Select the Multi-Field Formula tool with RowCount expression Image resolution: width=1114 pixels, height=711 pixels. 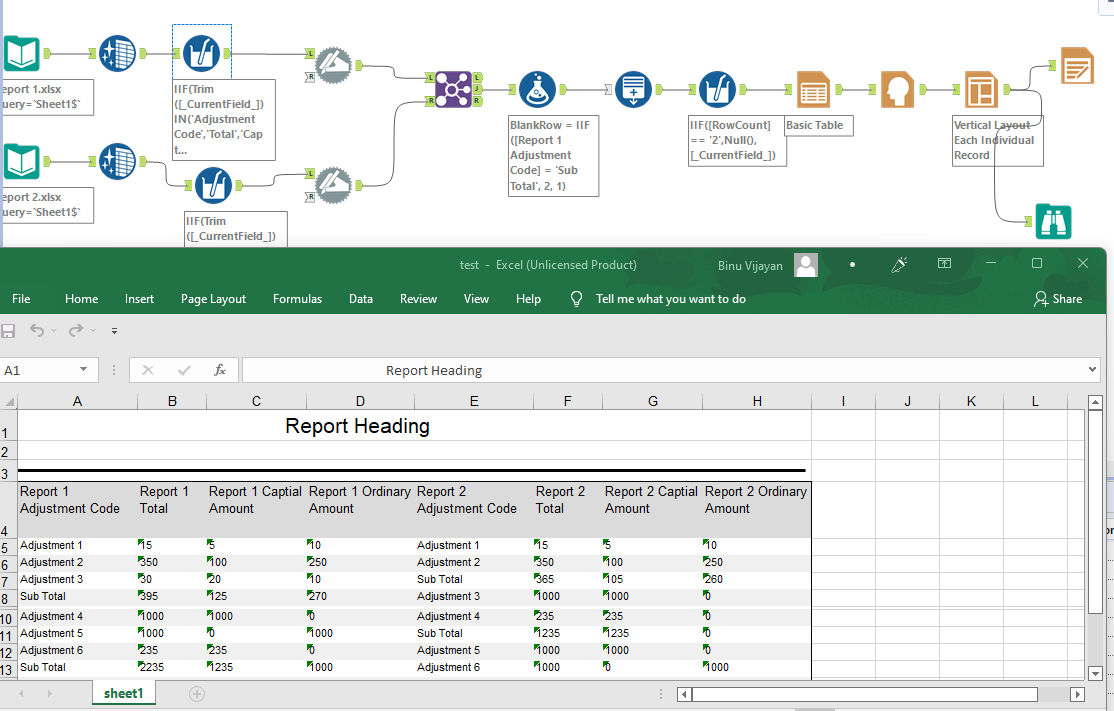(x=718, y=89)
